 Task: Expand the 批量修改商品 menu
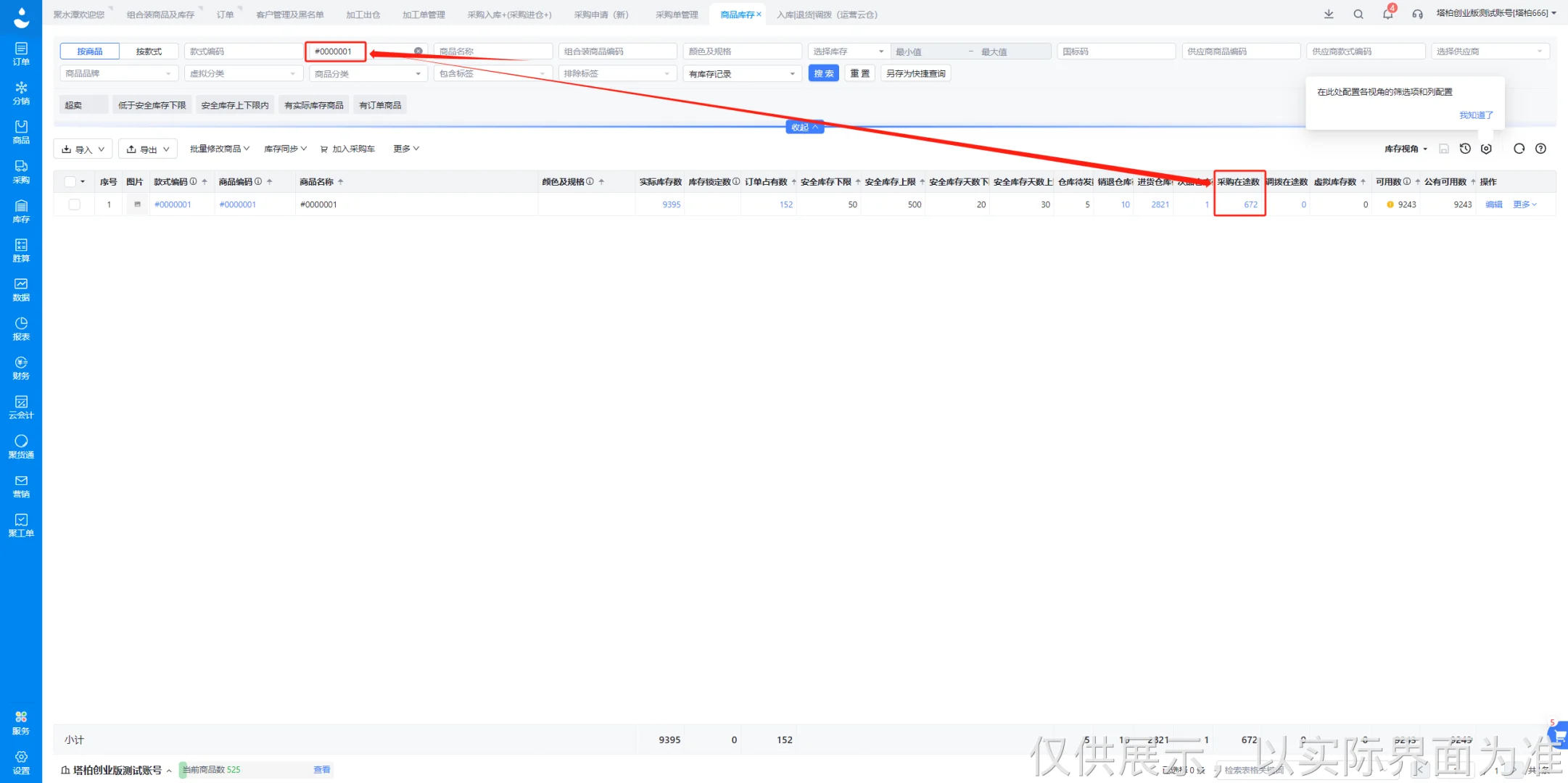[x=219, y=149]
